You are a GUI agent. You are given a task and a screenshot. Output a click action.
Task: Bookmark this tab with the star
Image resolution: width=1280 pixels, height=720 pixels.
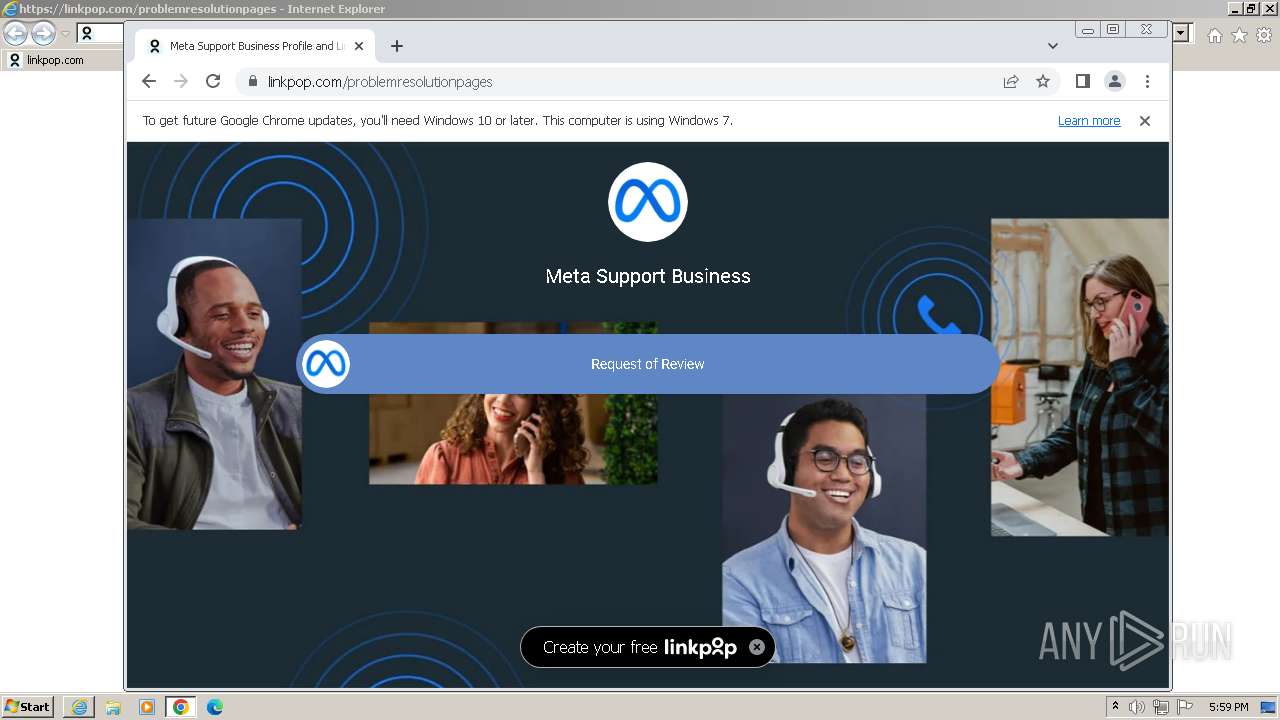pos(1043,82)
